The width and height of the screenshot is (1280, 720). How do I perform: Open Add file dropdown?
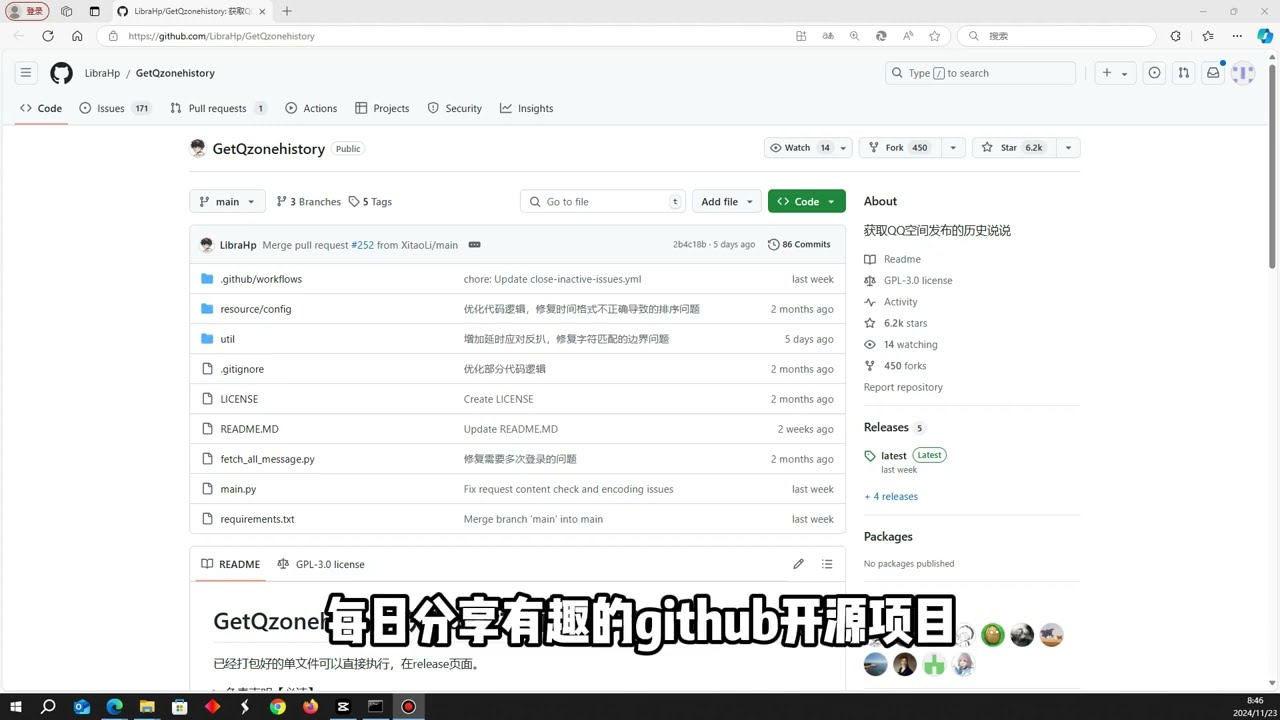[x=726, y=201]
